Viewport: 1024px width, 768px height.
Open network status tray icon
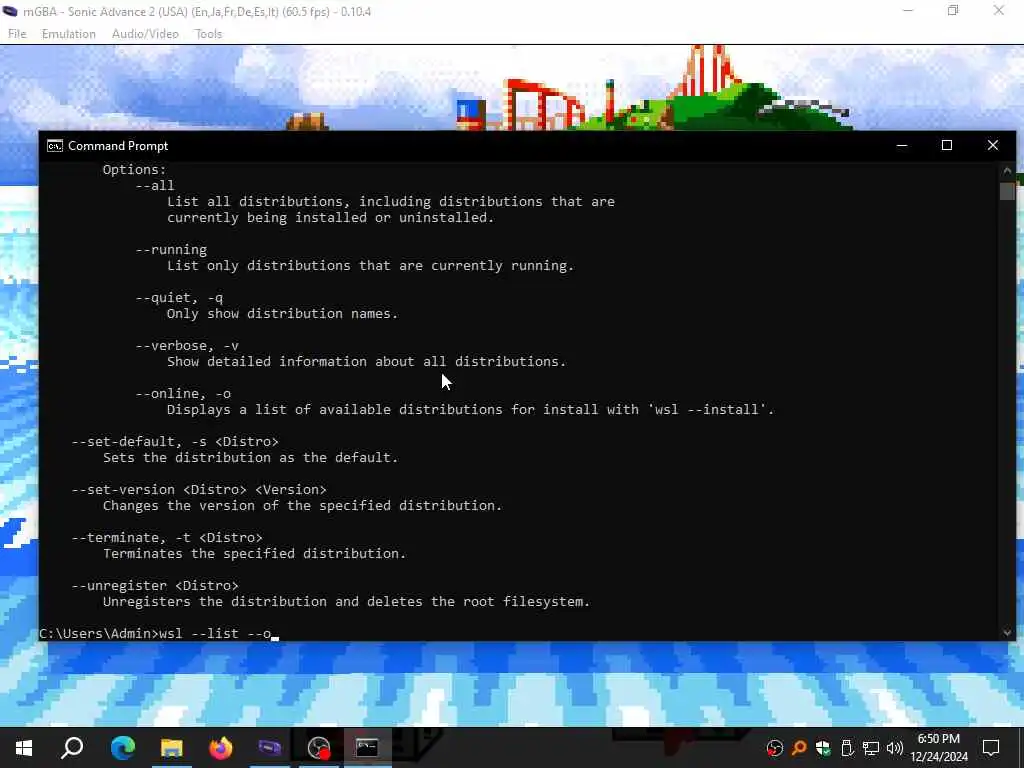[x=871, y=748]
